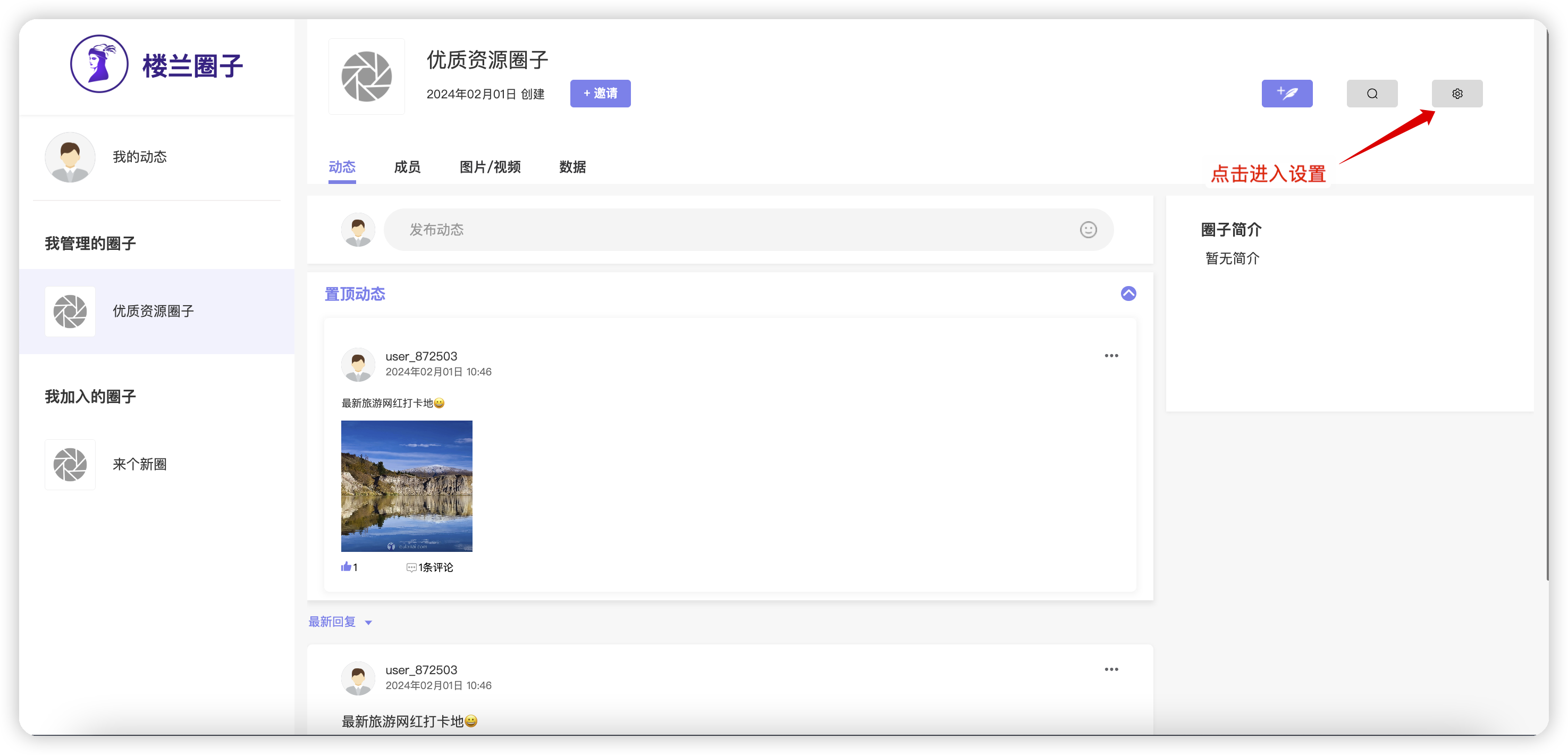Switch to the 图片/视频 tab

click(x=490, y=167)
